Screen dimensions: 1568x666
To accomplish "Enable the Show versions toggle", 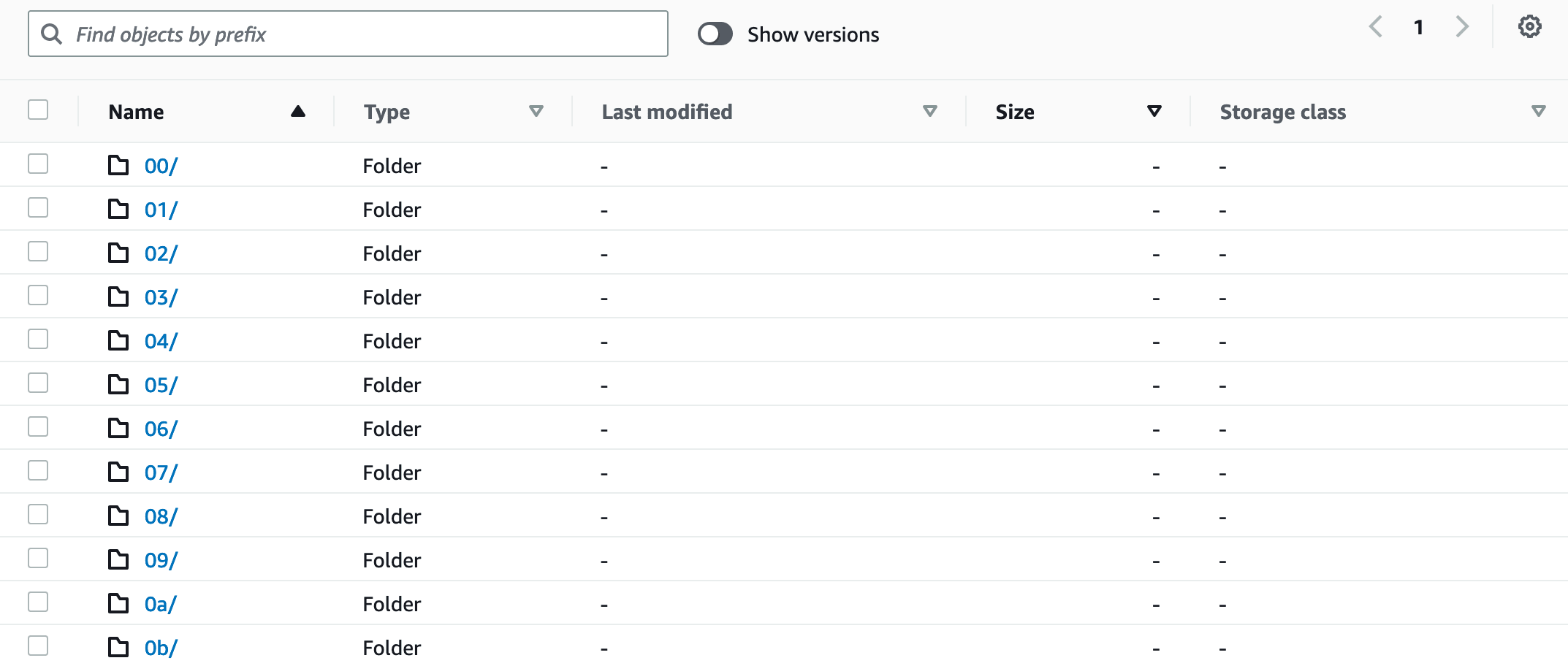I will (x=715, y=34).
